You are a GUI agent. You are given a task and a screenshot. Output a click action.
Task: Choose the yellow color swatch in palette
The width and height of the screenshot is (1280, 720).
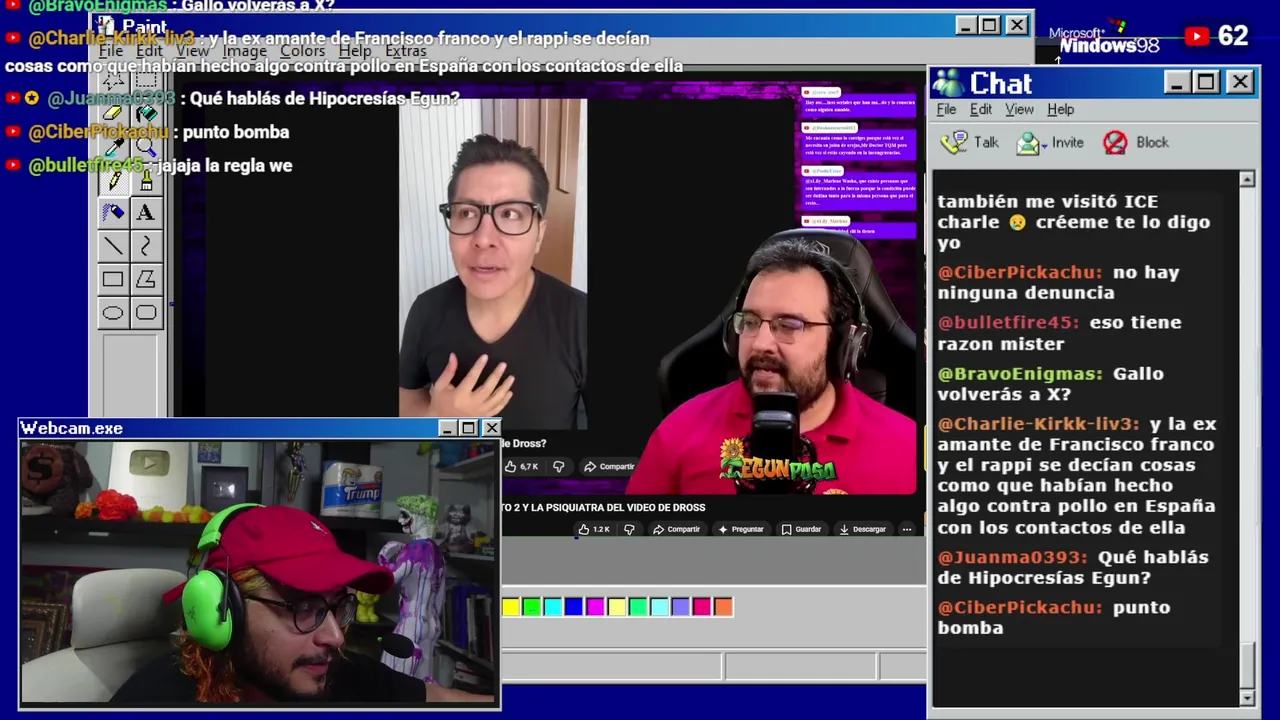coord(511,606)
